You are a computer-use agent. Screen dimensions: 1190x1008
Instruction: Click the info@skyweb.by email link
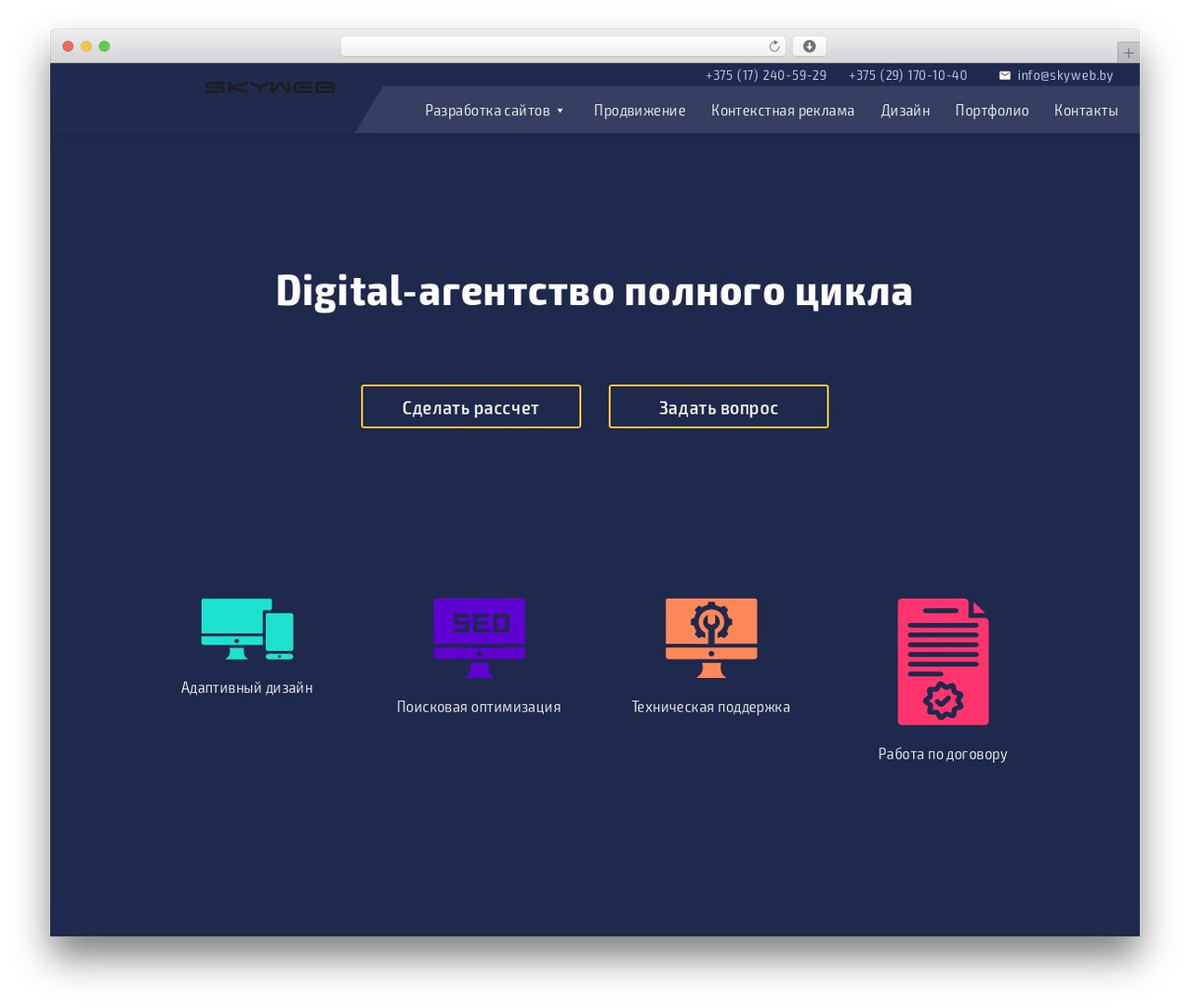(x=1065, y=75)
